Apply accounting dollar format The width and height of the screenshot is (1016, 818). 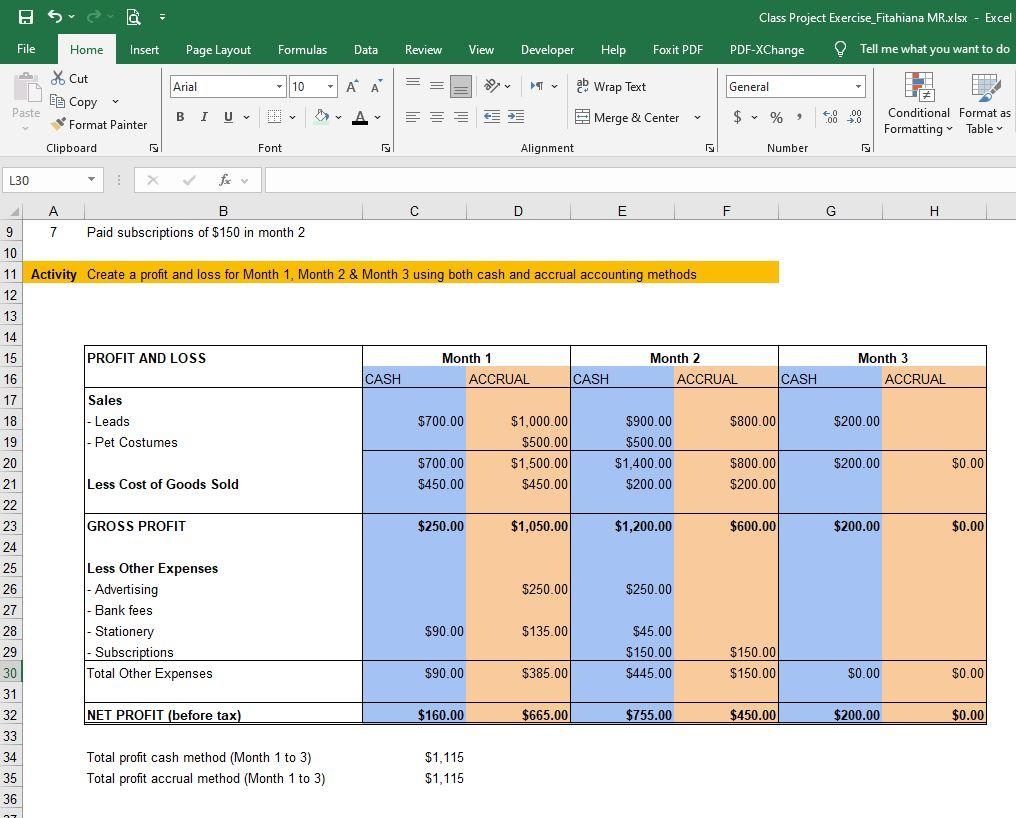[x=737, y=117]
